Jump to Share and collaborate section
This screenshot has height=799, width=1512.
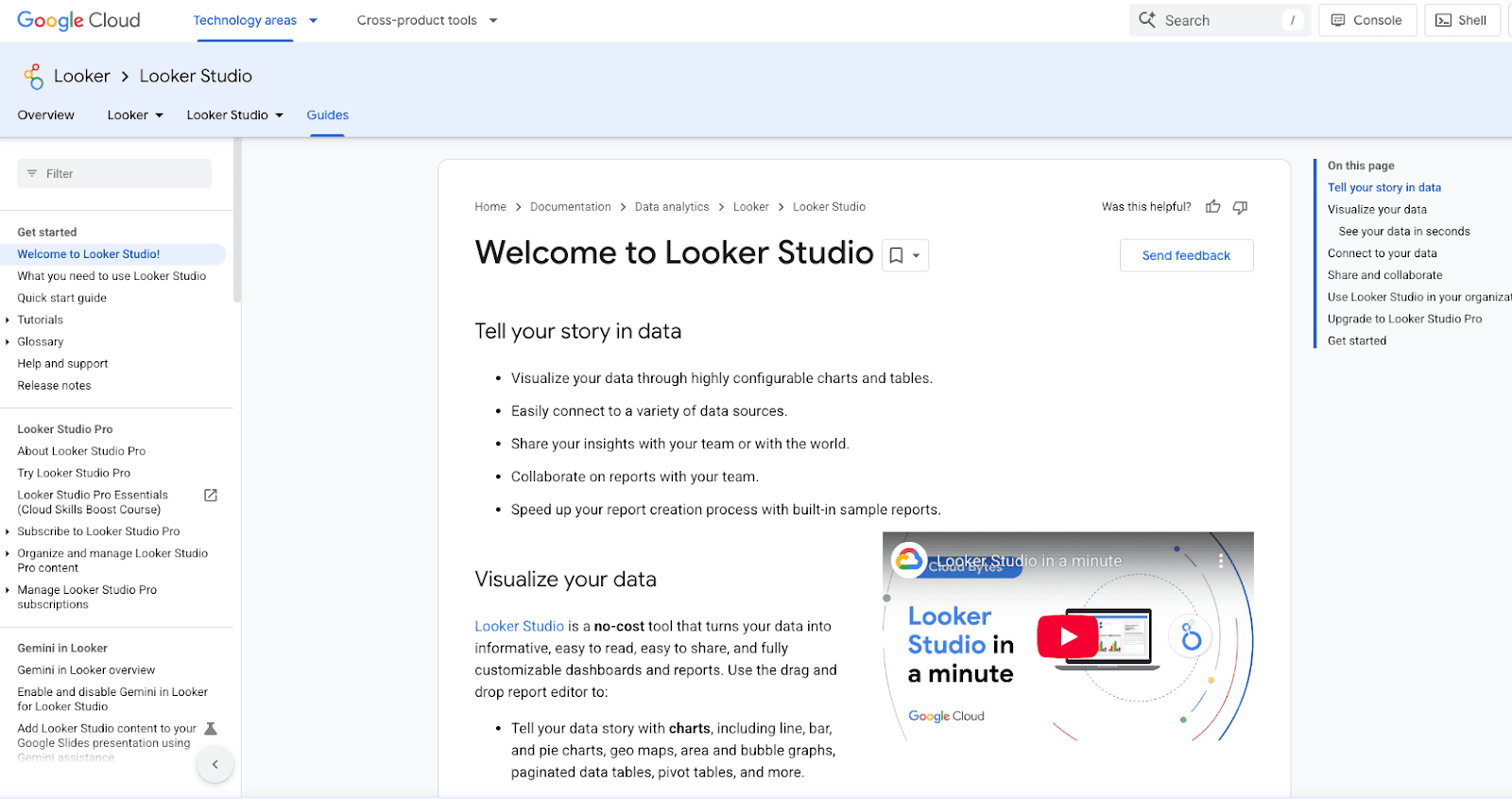tap(1384, 275)
